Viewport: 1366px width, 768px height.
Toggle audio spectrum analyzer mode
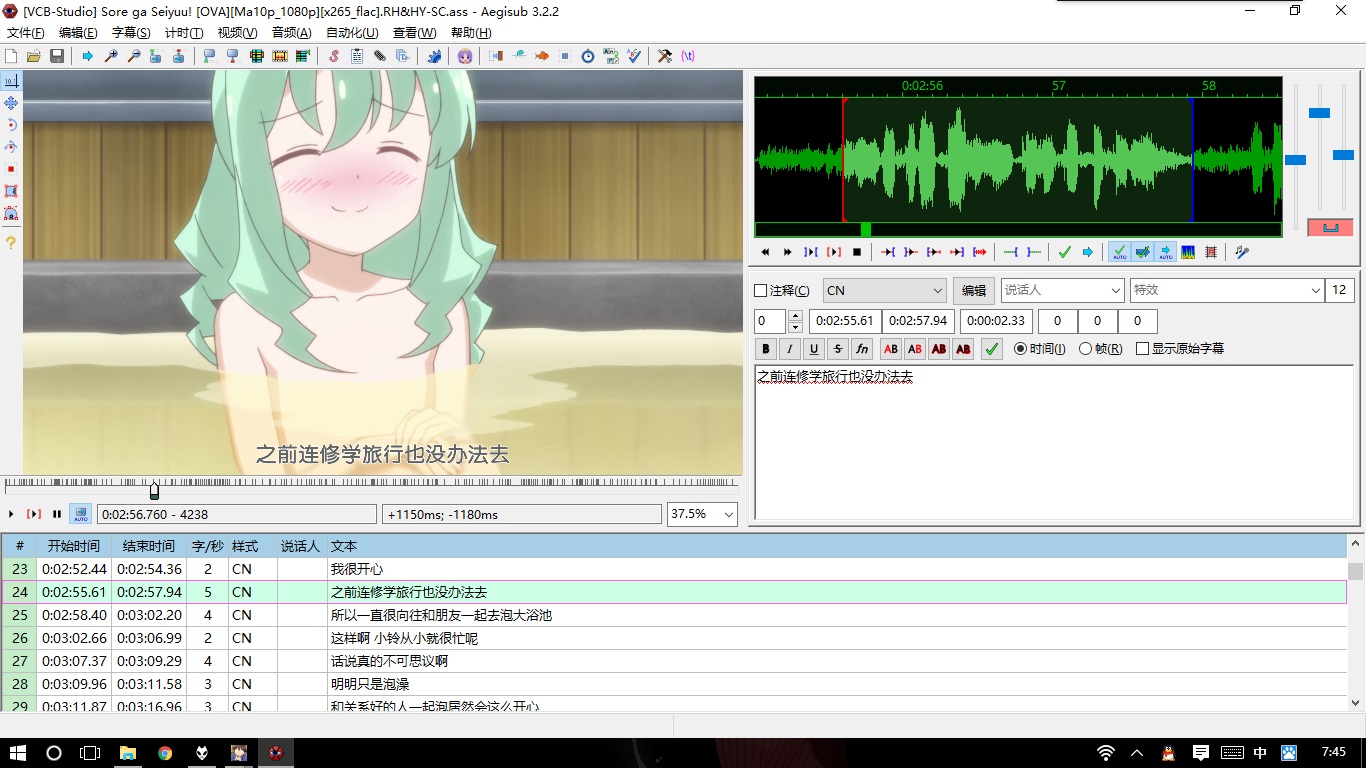click(x=1187, y=252)
